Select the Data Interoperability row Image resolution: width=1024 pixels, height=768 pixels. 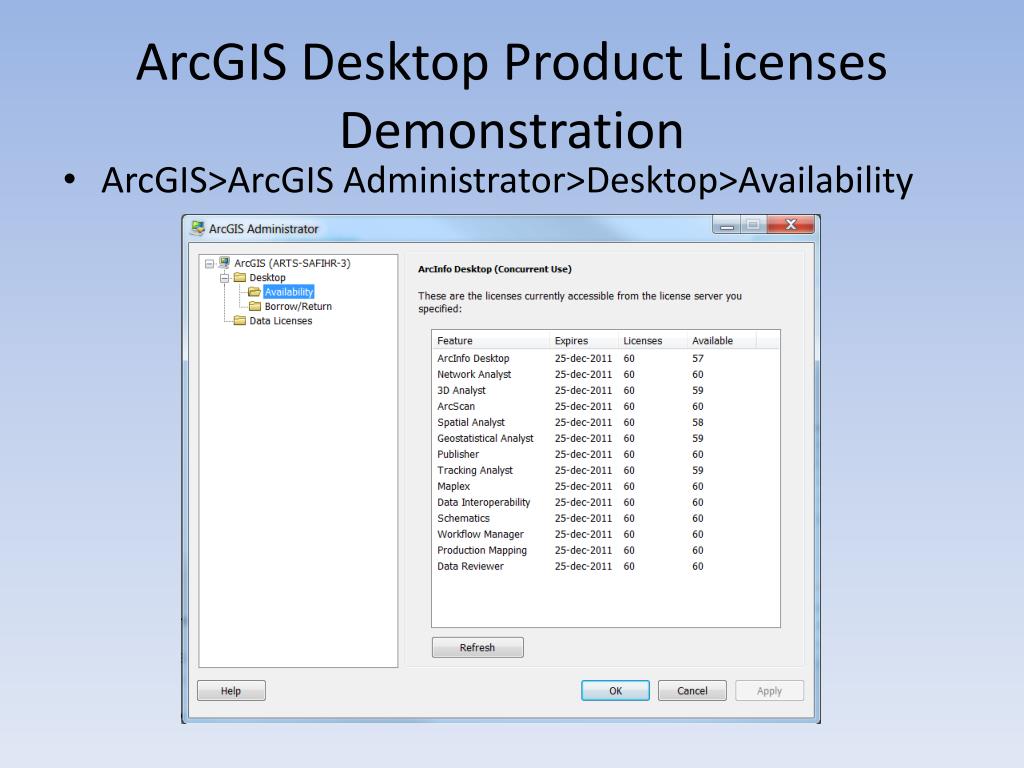click(x=605, y=502)
